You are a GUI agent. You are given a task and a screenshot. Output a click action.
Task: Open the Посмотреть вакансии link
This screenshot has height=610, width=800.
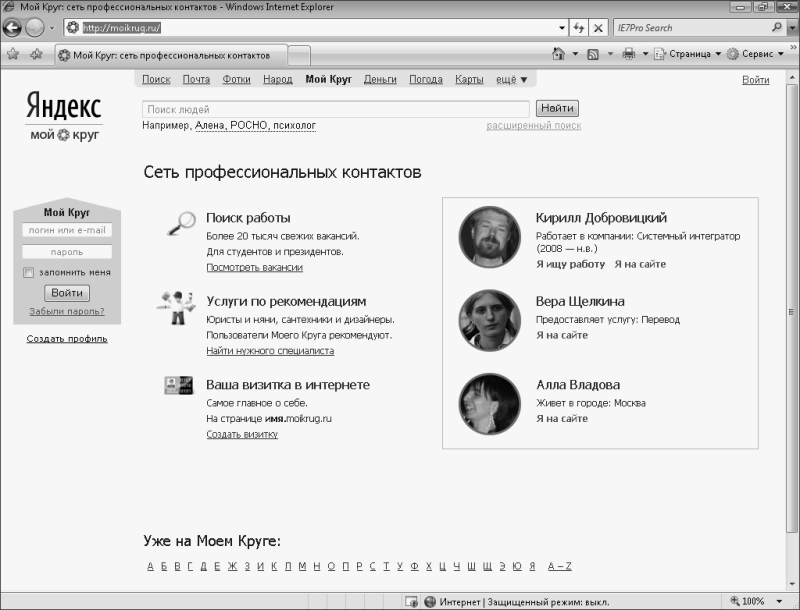click(255, 267)
